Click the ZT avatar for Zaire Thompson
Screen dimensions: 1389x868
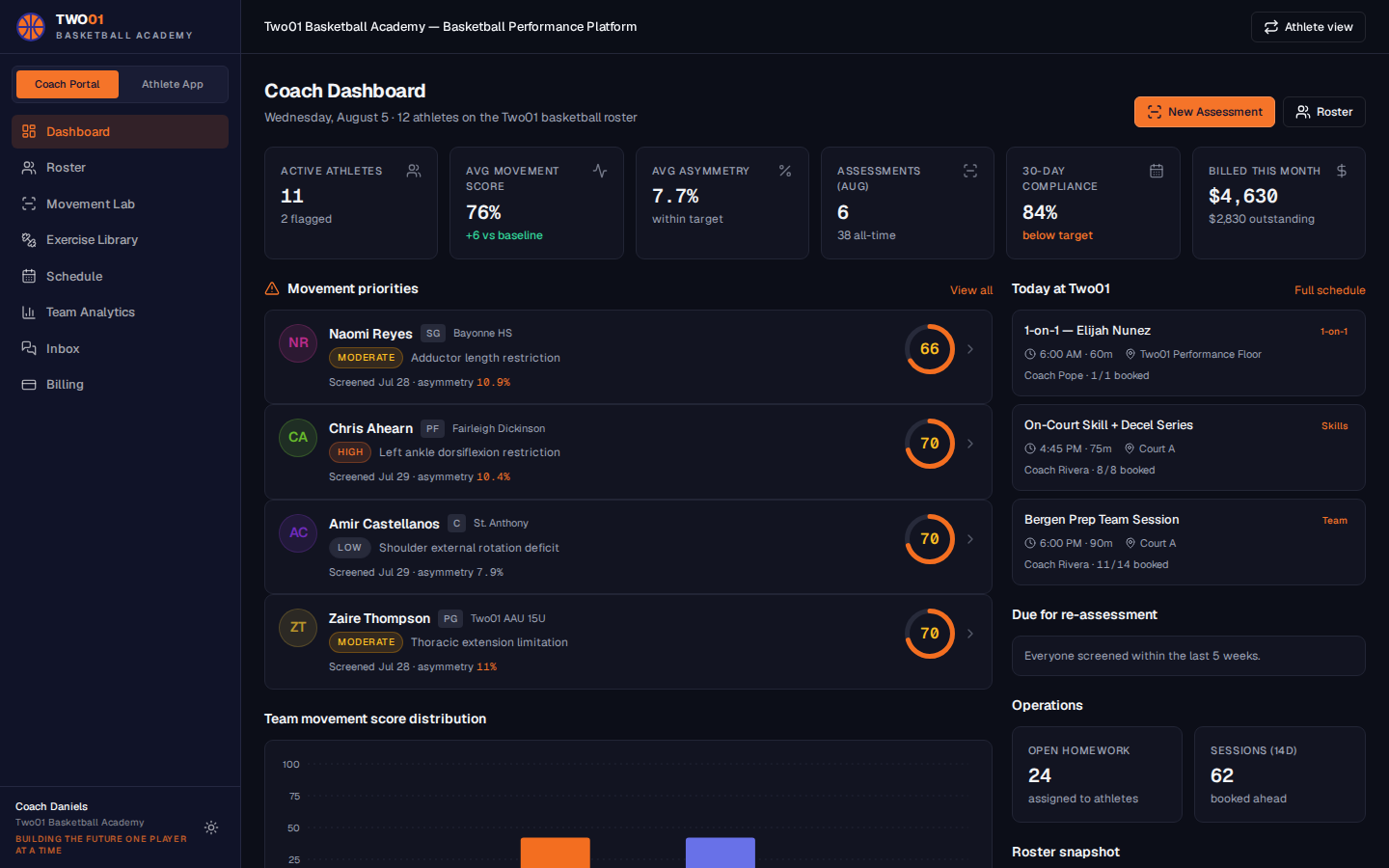pyautogui.click(x=298, y=628)
